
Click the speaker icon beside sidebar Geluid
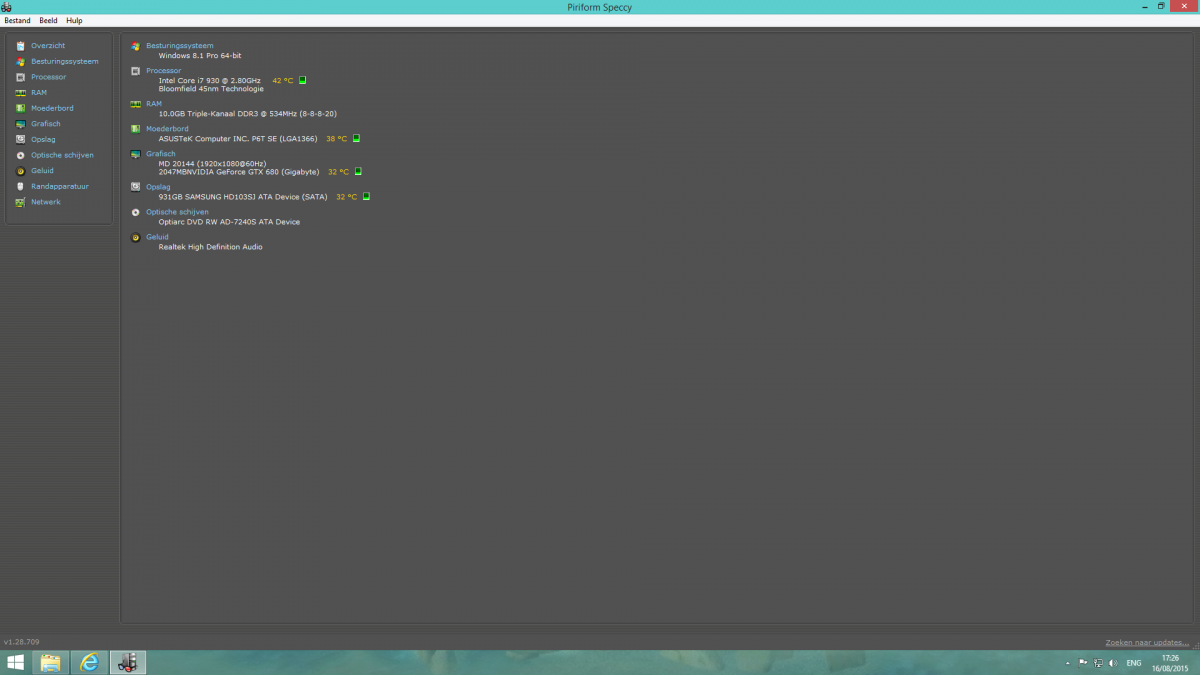[x=20, y=171]
